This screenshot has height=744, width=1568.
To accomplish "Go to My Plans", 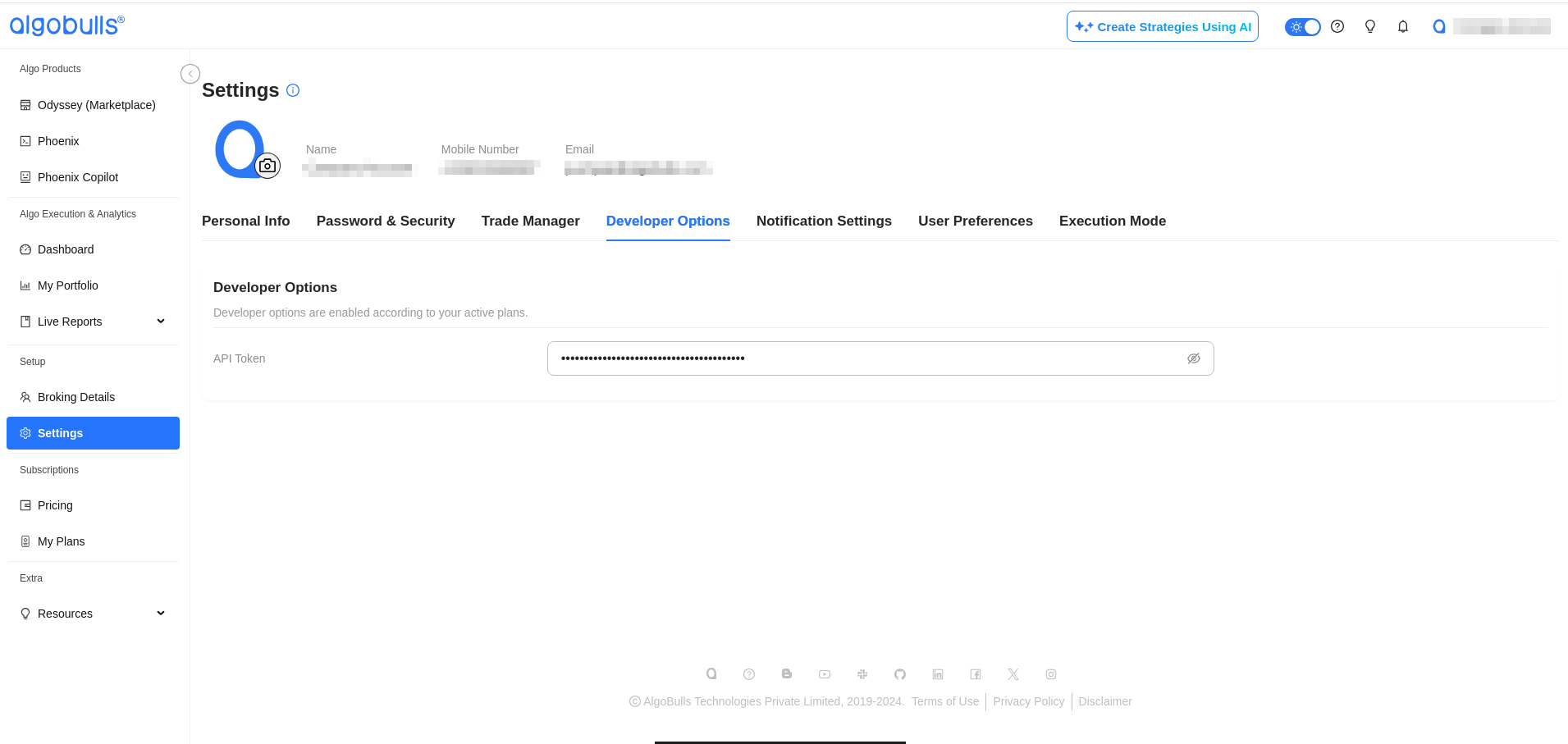I will coord(93,541).
